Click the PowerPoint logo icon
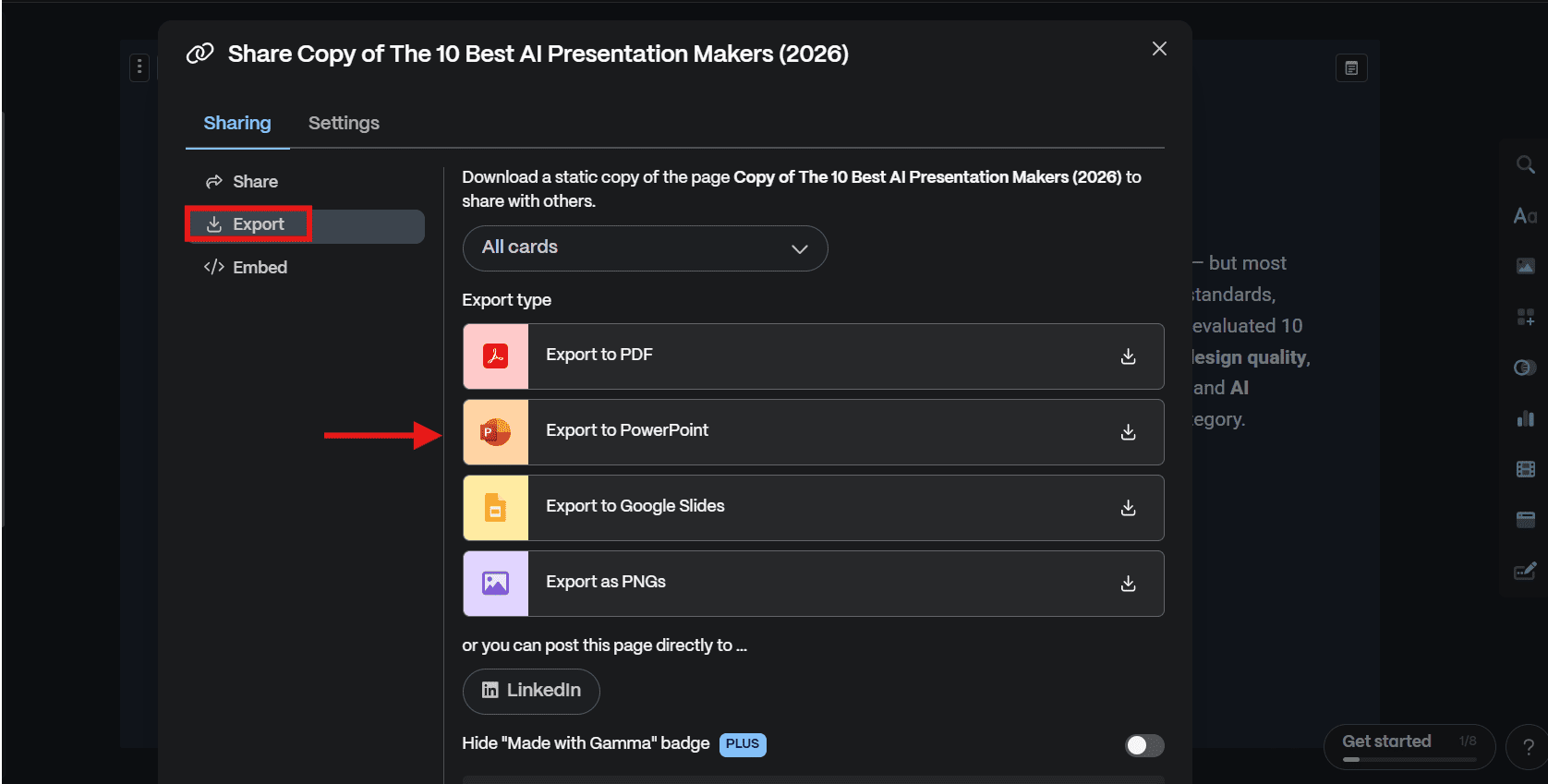Viewport: 1548px width, 784px height. tap(496, 431)
